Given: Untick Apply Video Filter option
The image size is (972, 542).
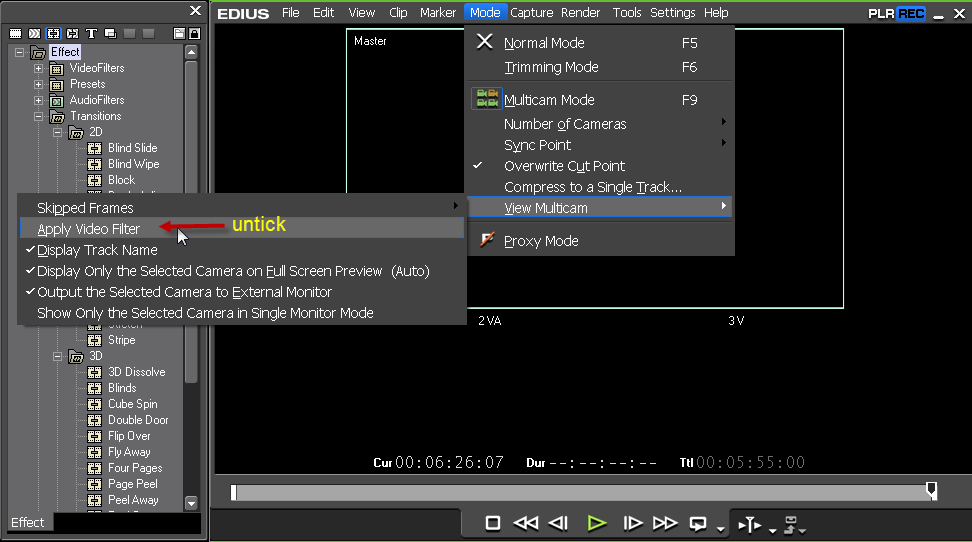Looking at the screenshot, I should click(x=88, y=229).
